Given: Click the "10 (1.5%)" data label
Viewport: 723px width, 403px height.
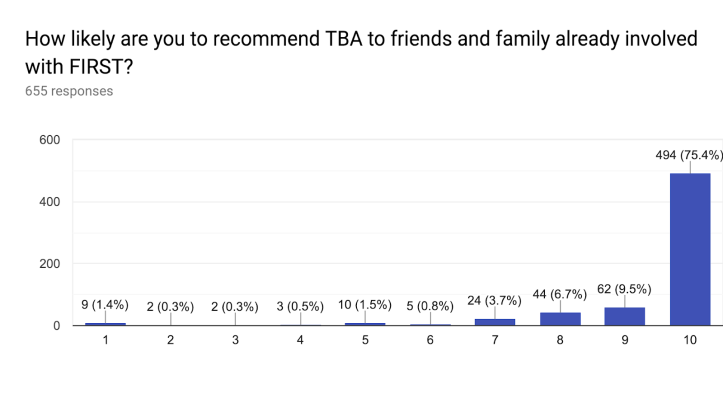Looking at the screenshot, I should (x=365, y=307).
